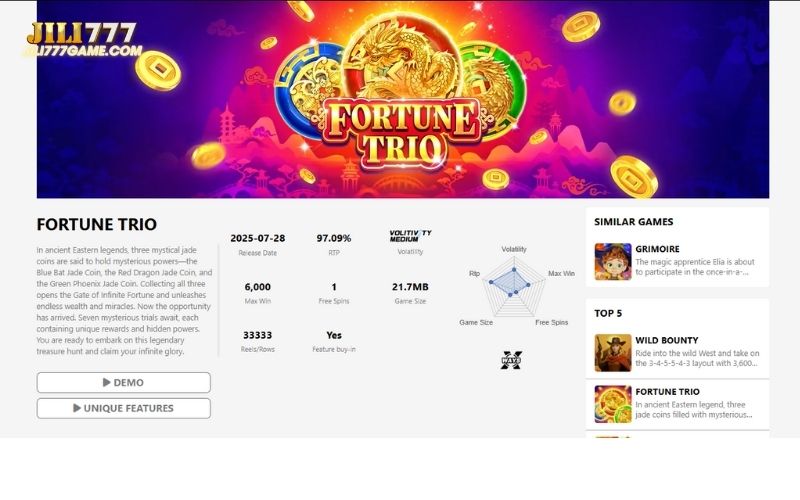Click the 2025-07-28 release date

(258, 238)
